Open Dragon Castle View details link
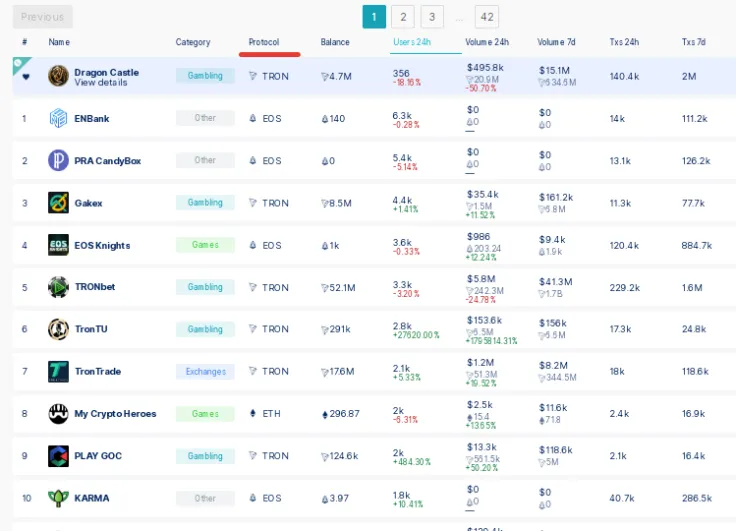 click(x=100, y=83)
